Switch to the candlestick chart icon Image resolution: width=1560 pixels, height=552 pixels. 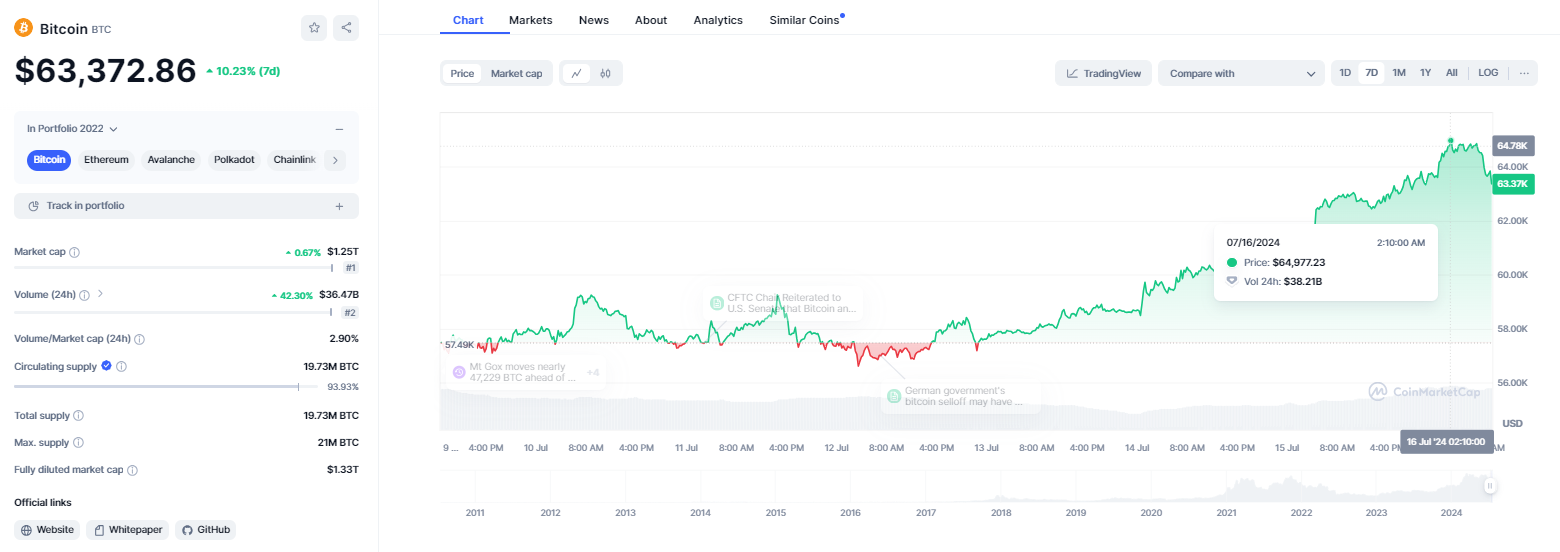(605, 73)
